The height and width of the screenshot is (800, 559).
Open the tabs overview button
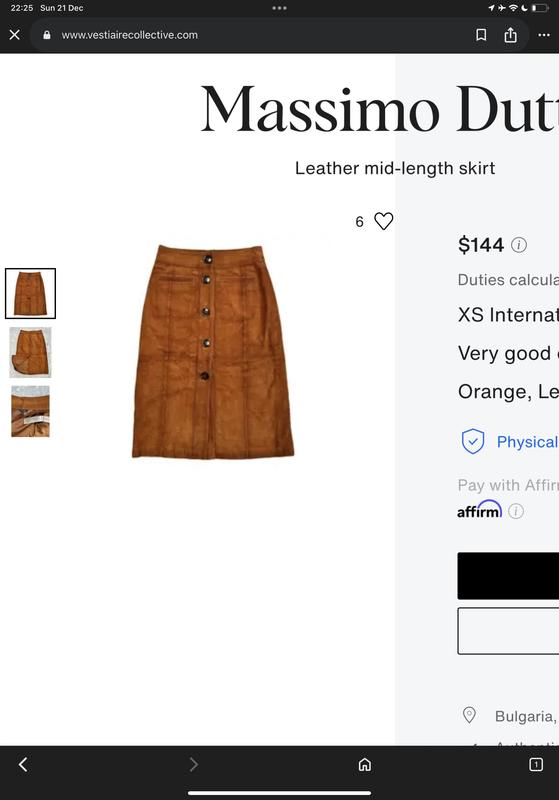pos(536,764)
